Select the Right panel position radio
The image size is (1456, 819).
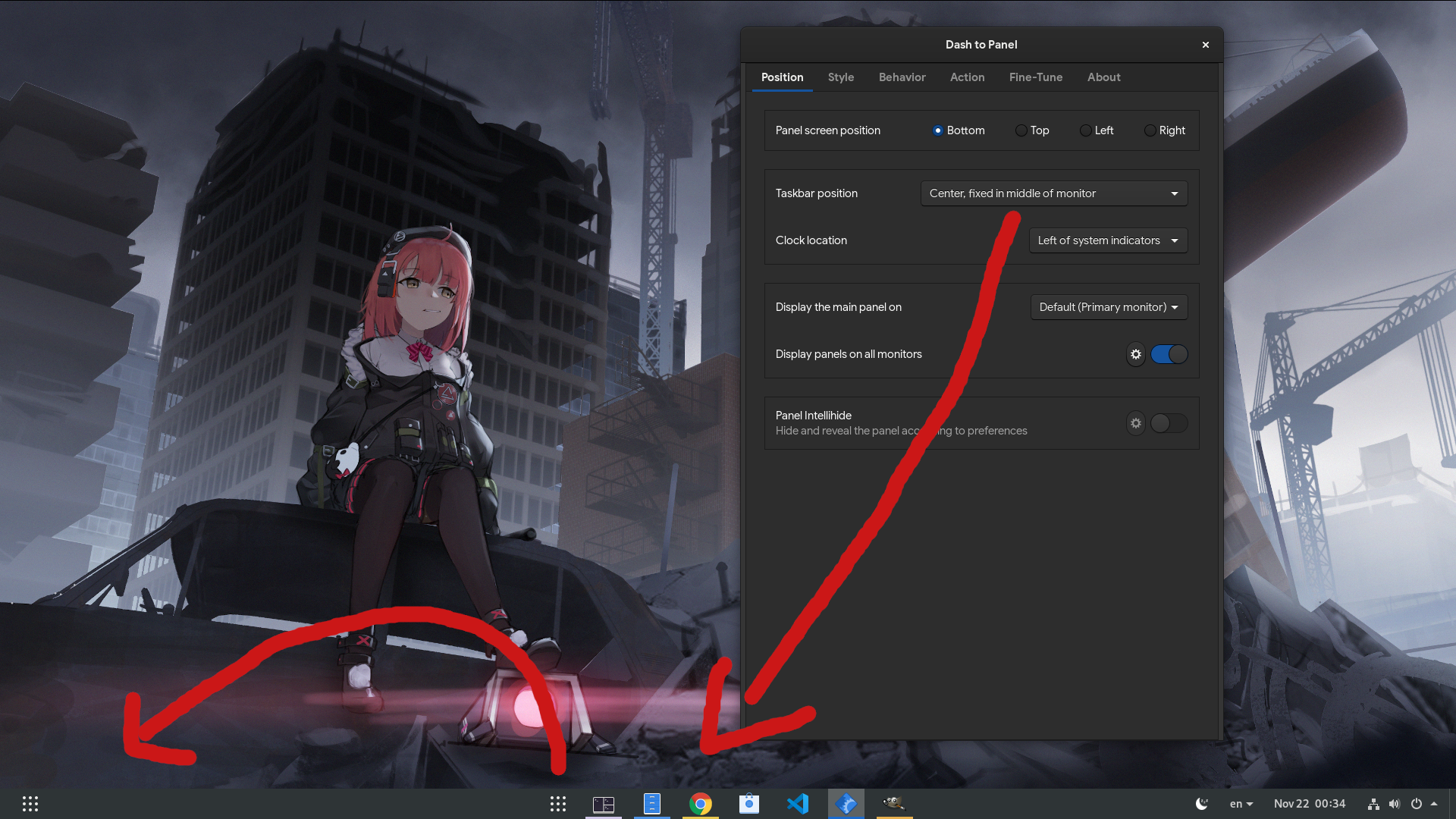[x=1150, y=130]
